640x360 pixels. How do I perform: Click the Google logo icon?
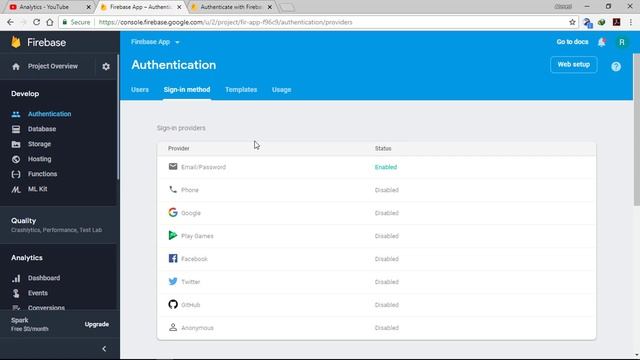[173, 212]
